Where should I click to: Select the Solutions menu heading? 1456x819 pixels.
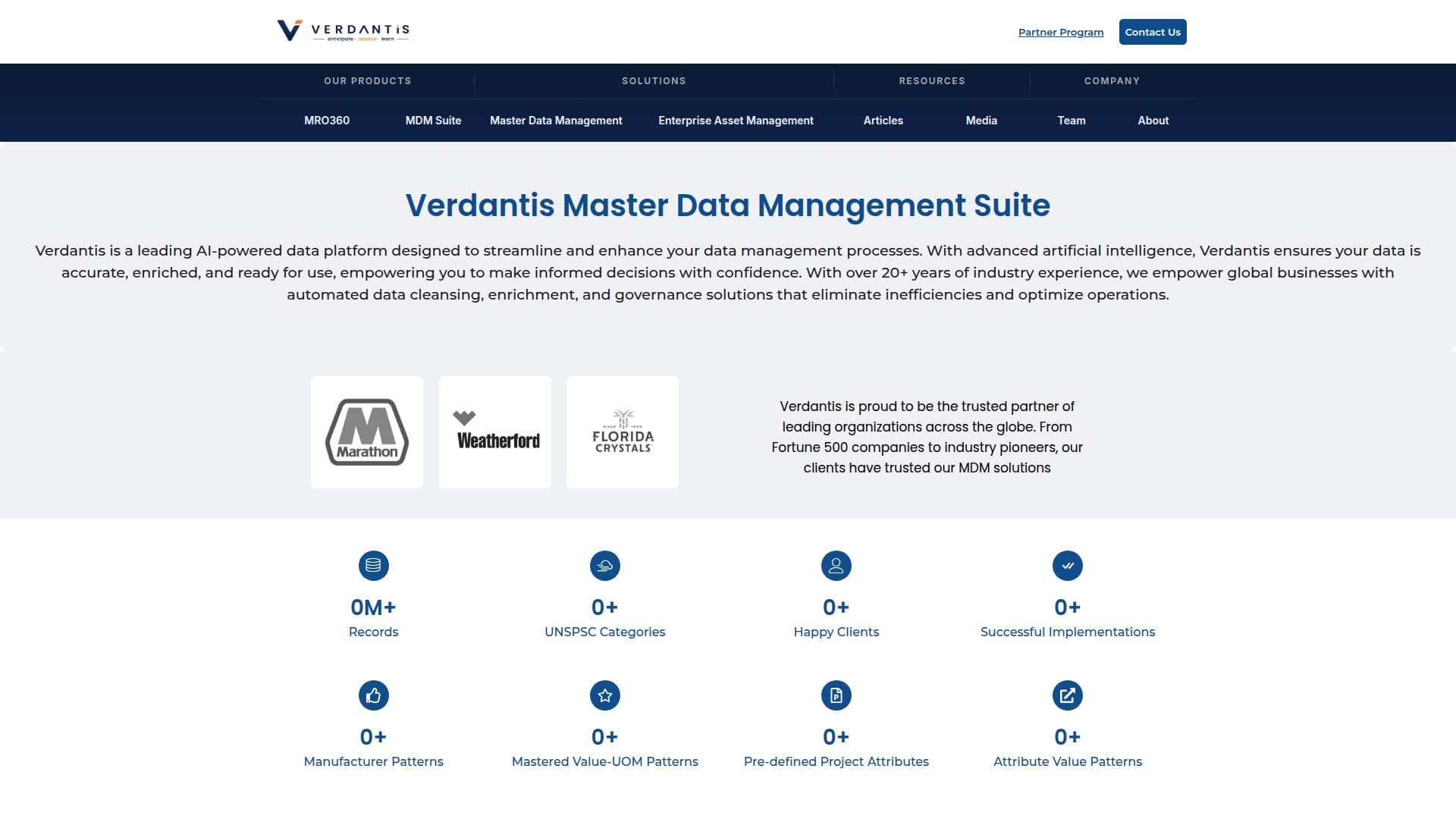coord(654,80)
